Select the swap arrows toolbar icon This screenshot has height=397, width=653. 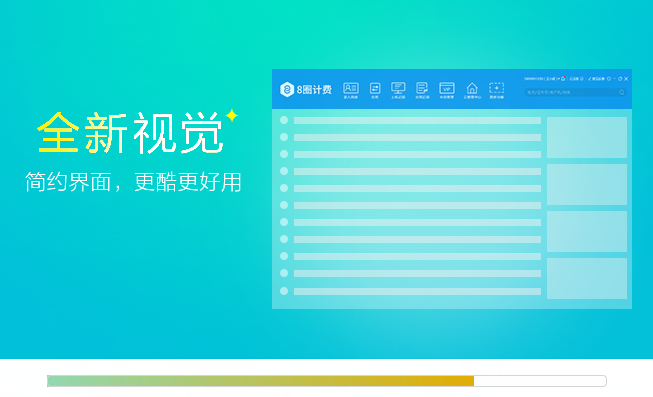(375, 88)
